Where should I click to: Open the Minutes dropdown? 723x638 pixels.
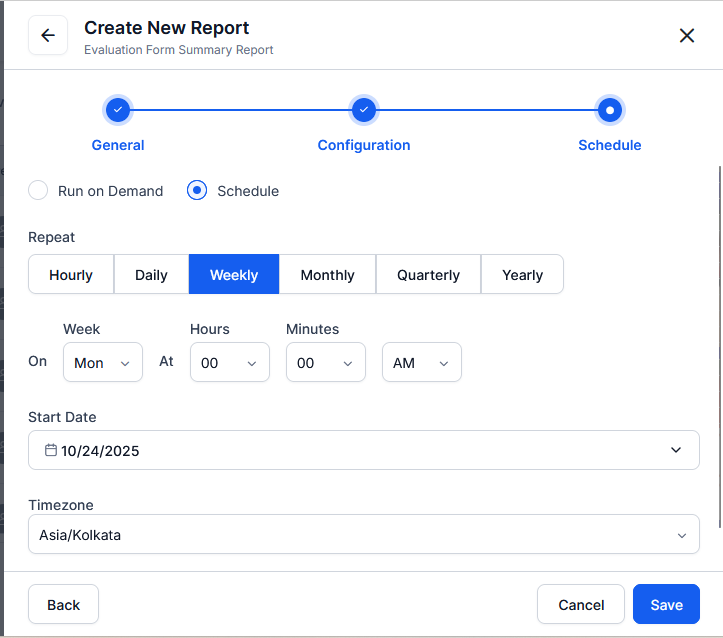325,363
